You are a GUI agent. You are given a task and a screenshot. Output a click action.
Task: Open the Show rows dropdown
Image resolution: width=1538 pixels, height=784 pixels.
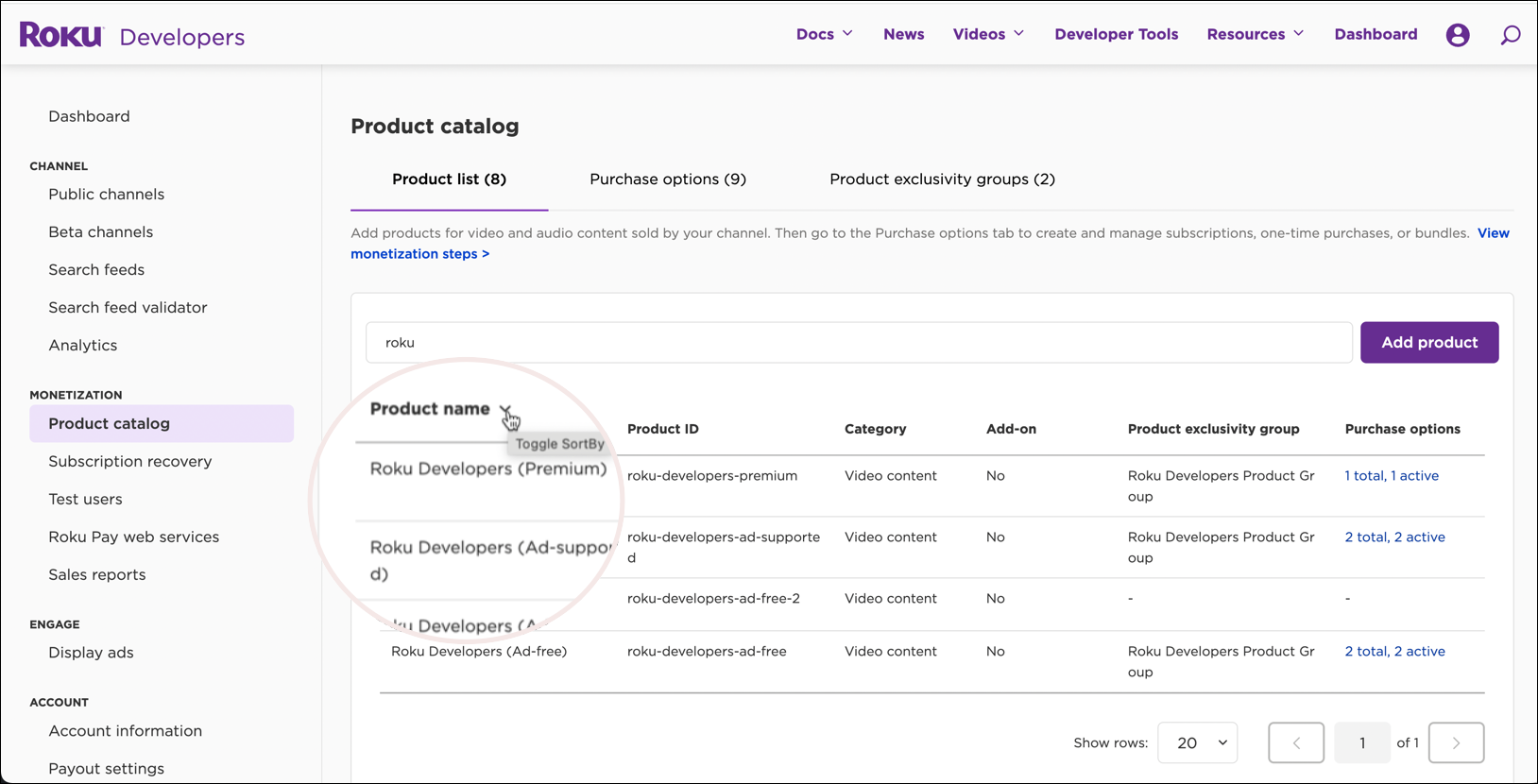[x=1197, y=742]
